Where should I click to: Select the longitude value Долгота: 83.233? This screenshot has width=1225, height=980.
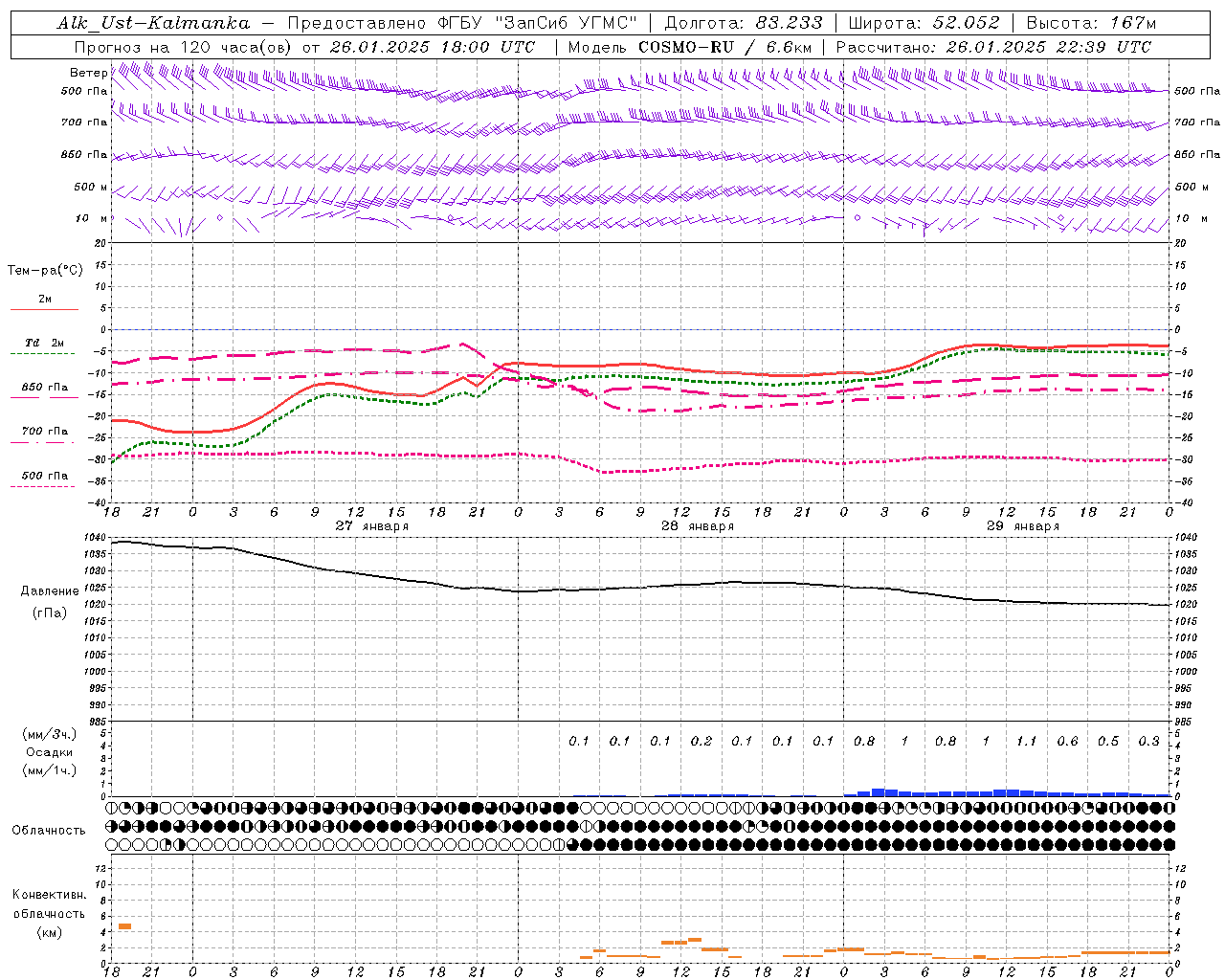(744, 23)
